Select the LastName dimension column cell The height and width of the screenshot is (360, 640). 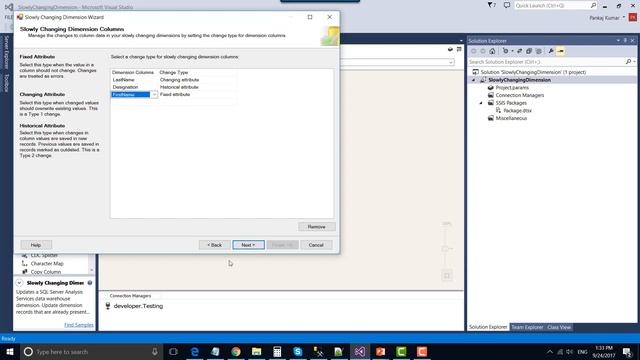[134, 80]
